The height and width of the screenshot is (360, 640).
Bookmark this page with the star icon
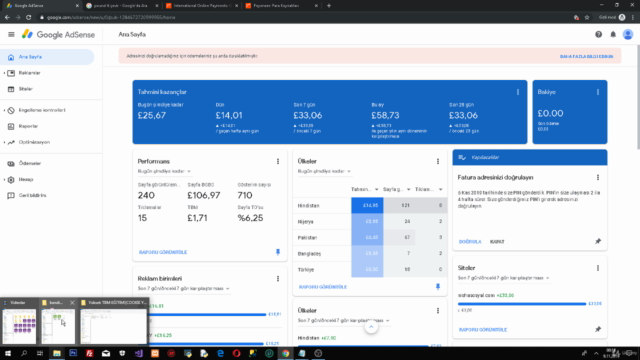tap(587, 18)
